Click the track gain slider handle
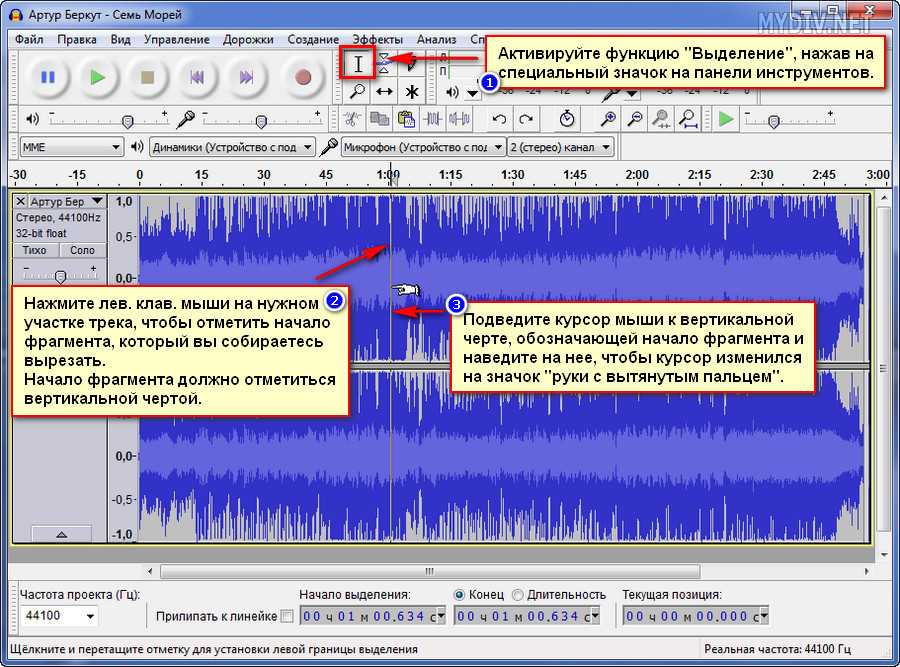 60,276
